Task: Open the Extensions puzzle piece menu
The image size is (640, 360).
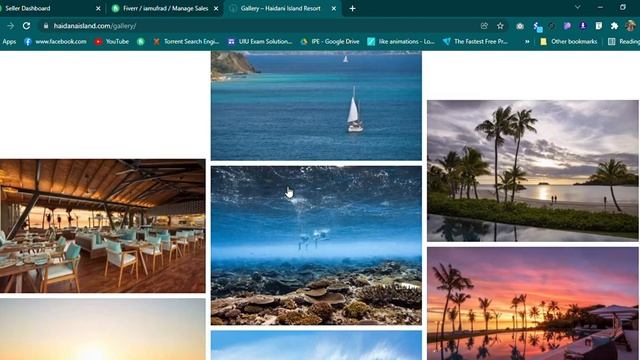Action: point(614,26)
